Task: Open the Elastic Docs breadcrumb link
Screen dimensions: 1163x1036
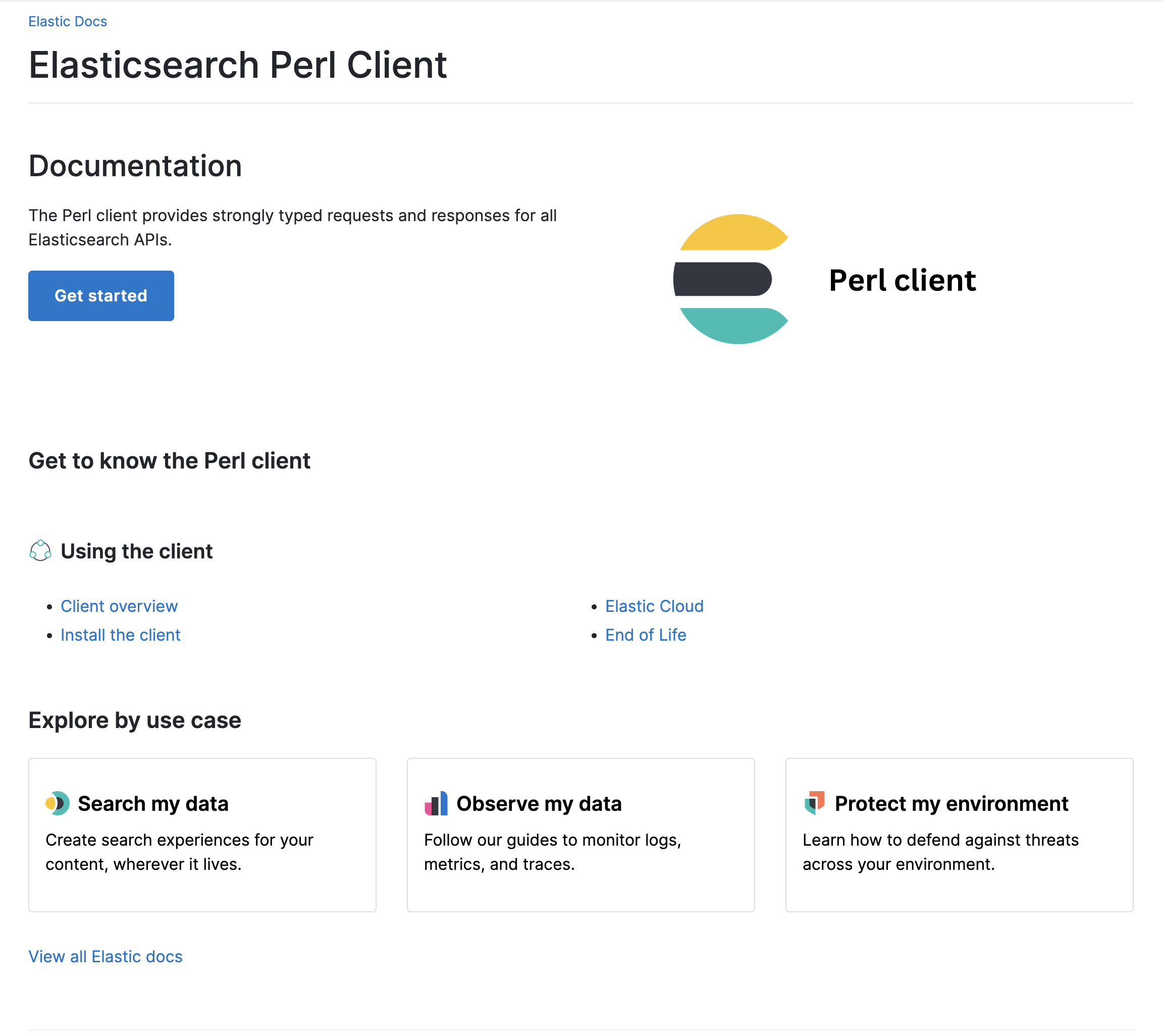Action: click(x=68, y=22)
